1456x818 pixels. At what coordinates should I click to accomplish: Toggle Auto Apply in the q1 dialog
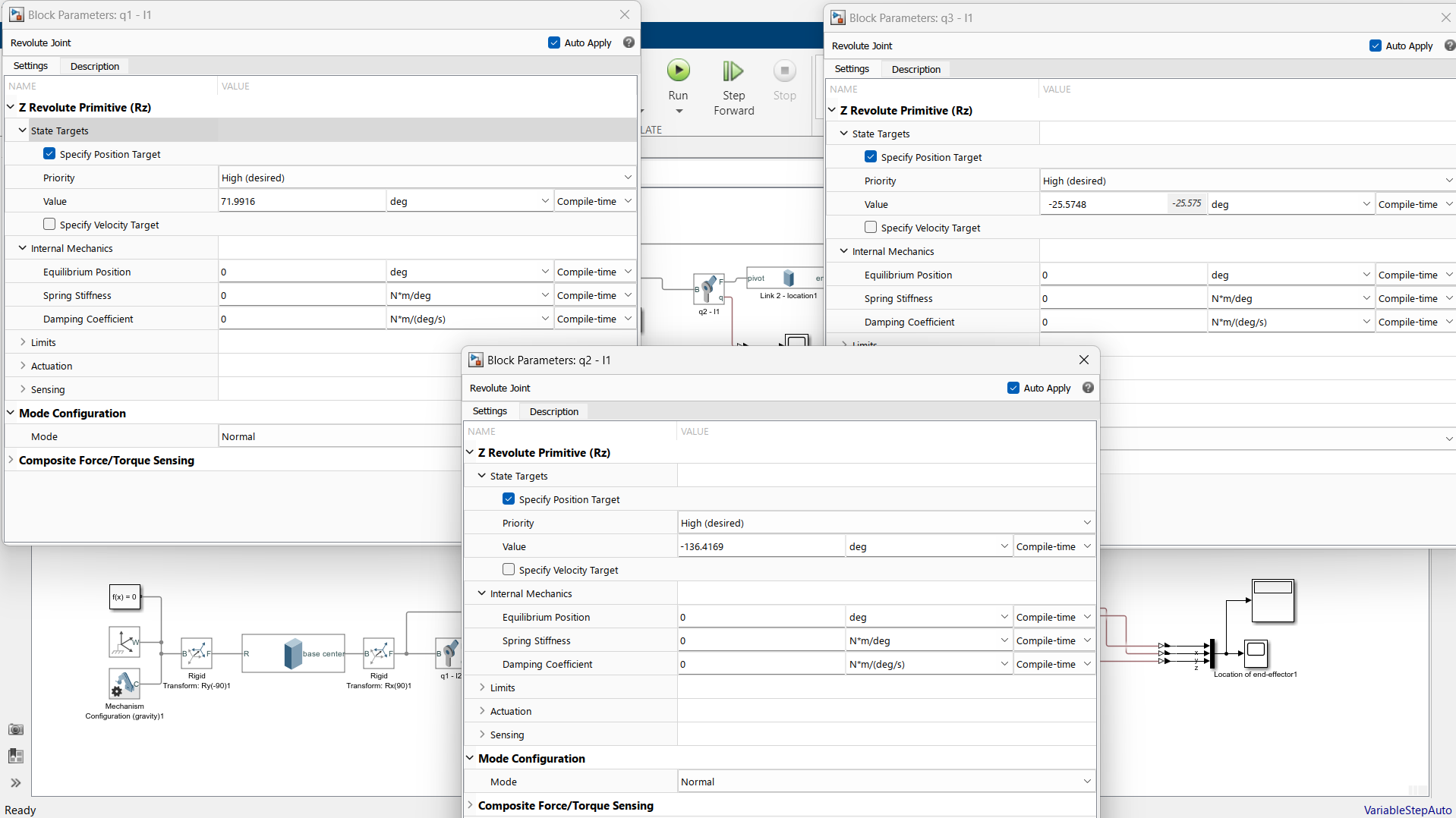tap(554, 42)
